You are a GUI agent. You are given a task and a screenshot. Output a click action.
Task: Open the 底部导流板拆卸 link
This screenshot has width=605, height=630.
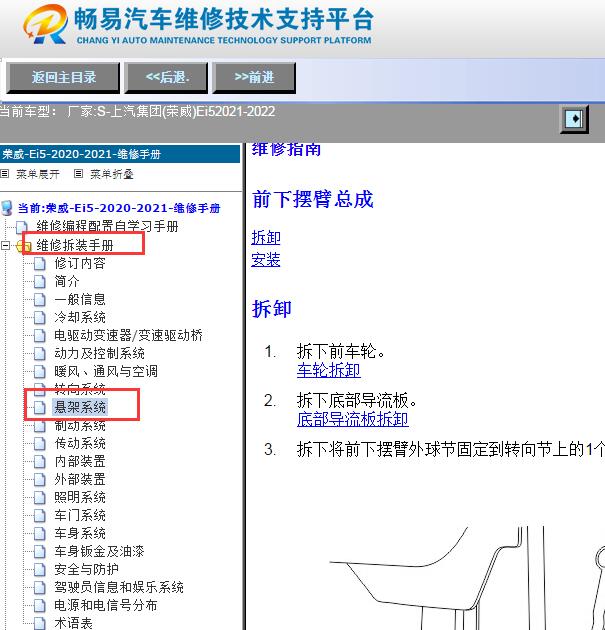pos(353,419)
